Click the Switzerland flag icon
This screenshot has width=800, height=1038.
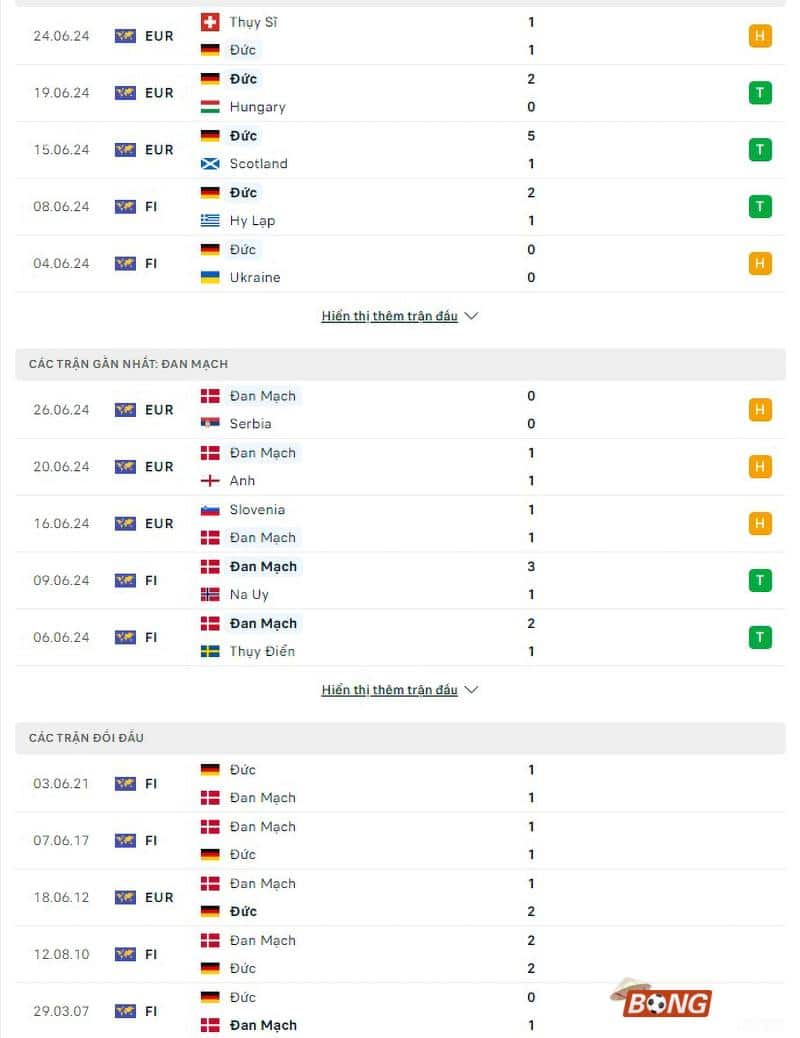click(x=210, y=22)
